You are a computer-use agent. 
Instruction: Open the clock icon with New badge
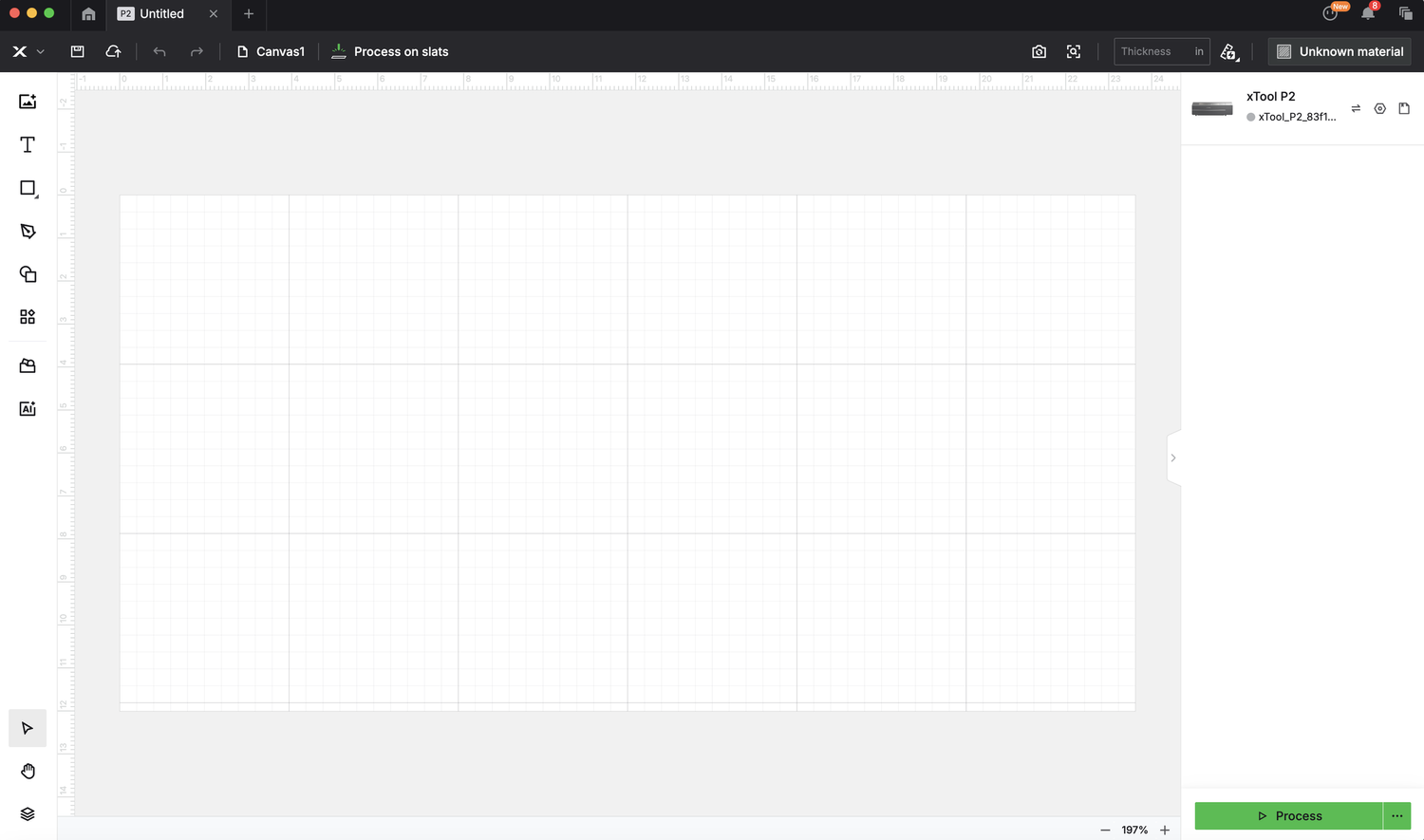coord(1331,12)
